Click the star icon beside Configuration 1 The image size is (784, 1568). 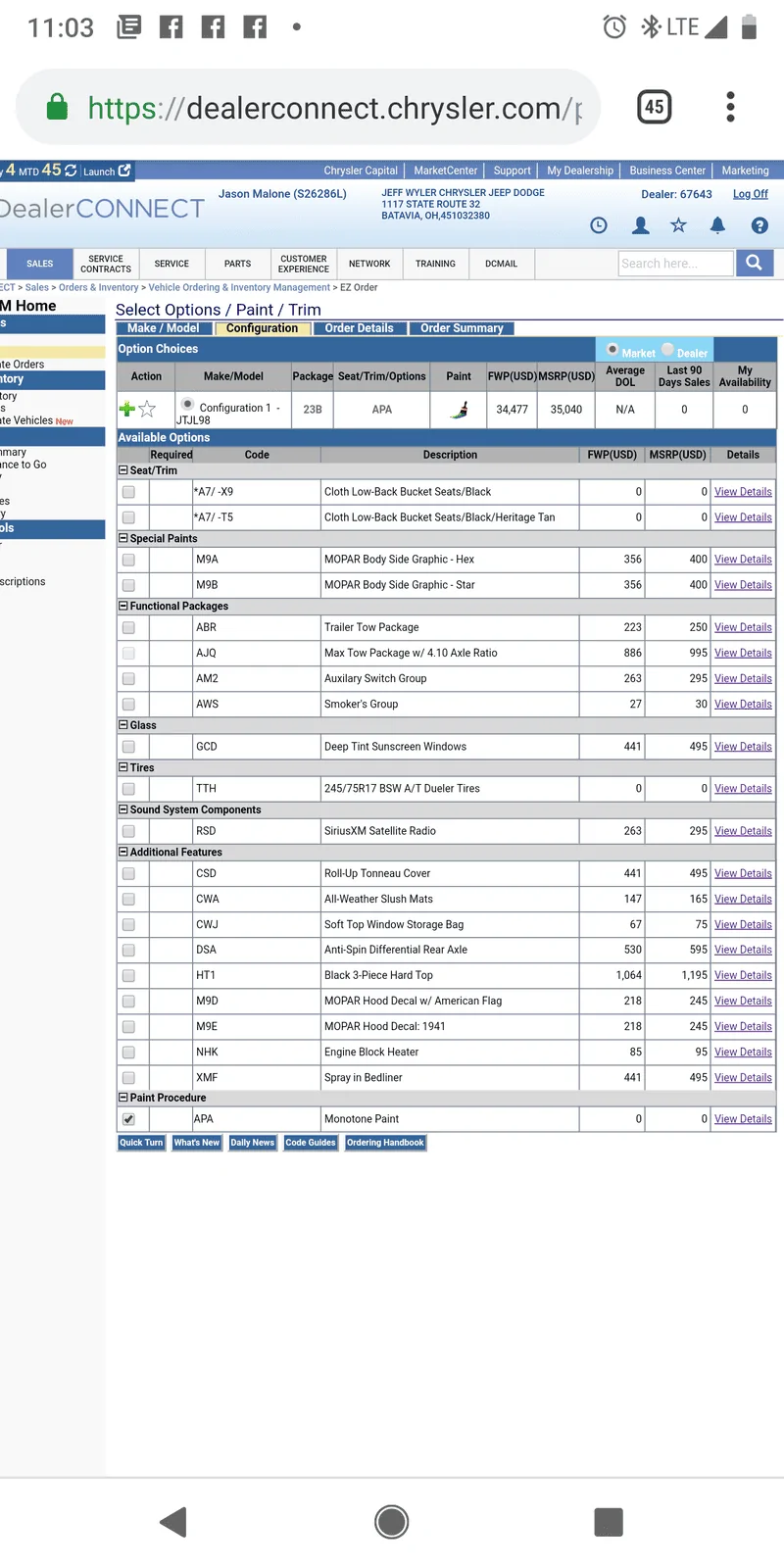click(147, 409)
